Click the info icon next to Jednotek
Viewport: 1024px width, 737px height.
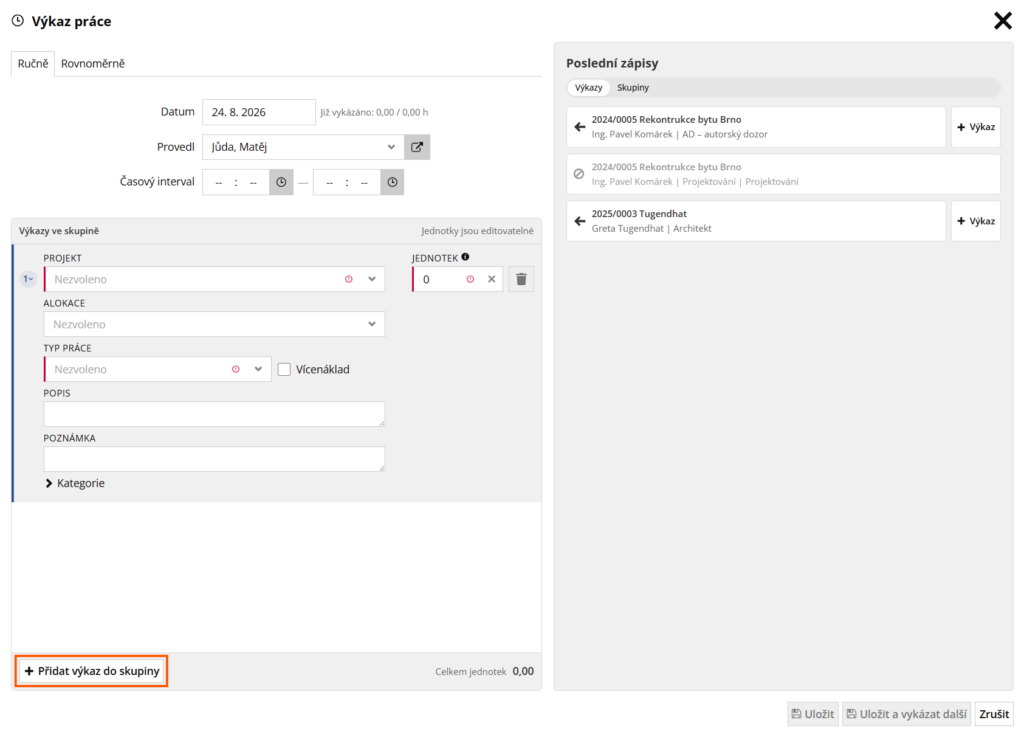click(465, 257)
